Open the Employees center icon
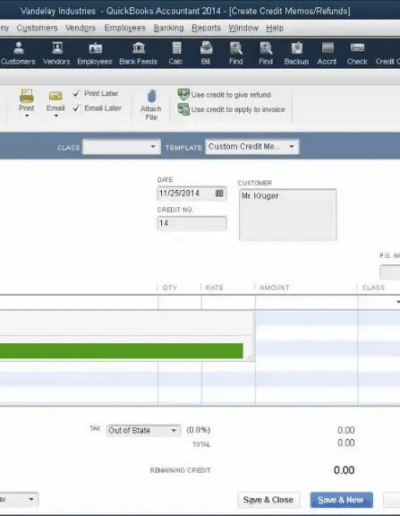The image size is (400, 516). pyautogui.click(x=95, y=53)
